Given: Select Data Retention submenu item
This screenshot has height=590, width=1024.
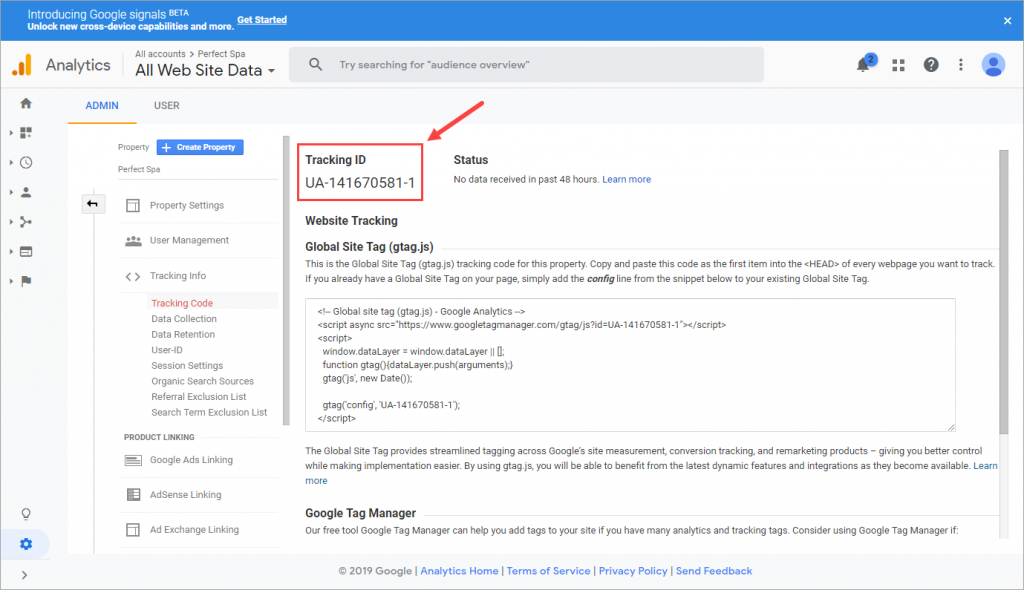Looking at the screenshot, I should tap(183, 335).
